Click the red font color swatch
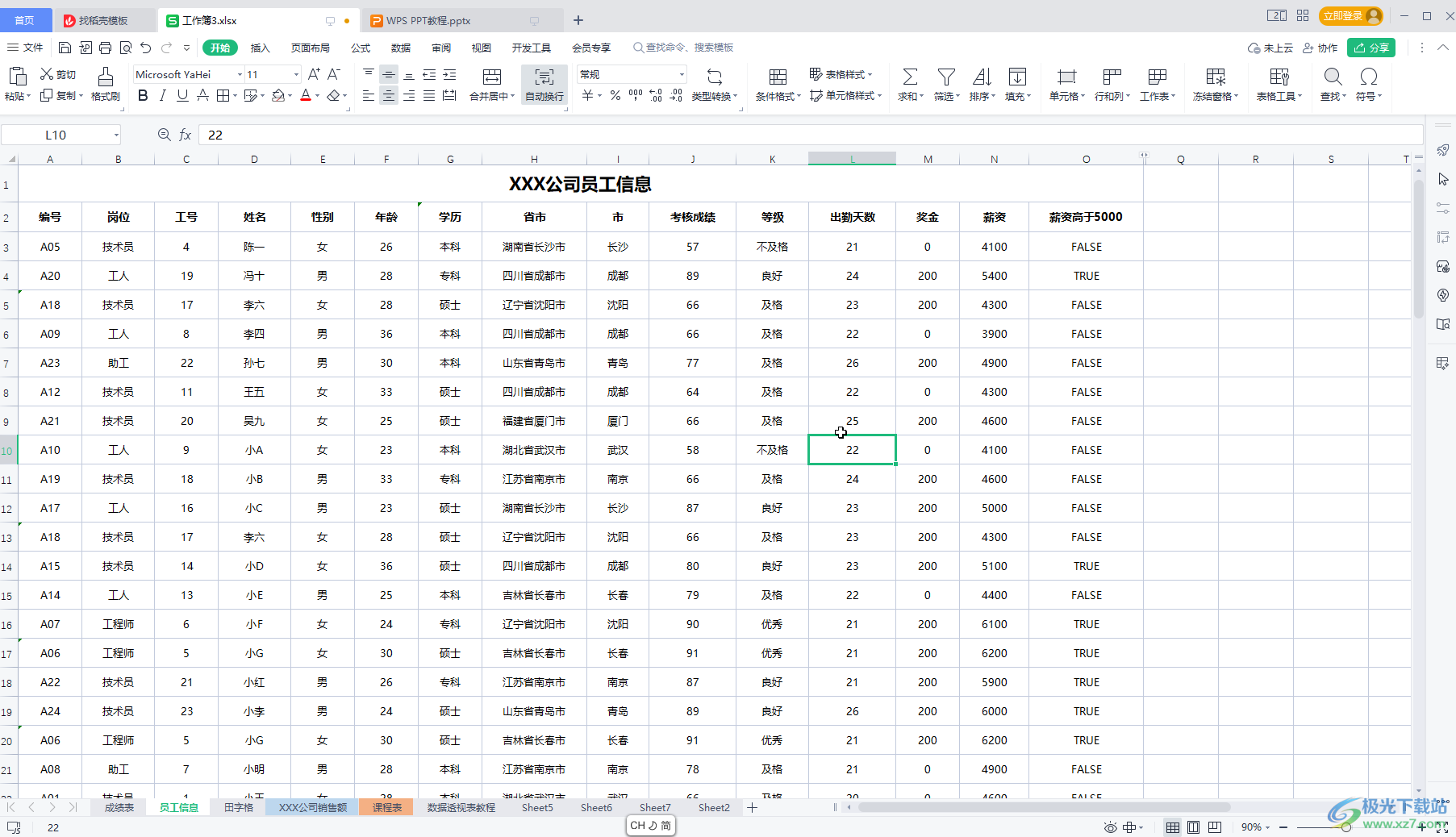Screen dimensions: 1456x837 [306, 96]
